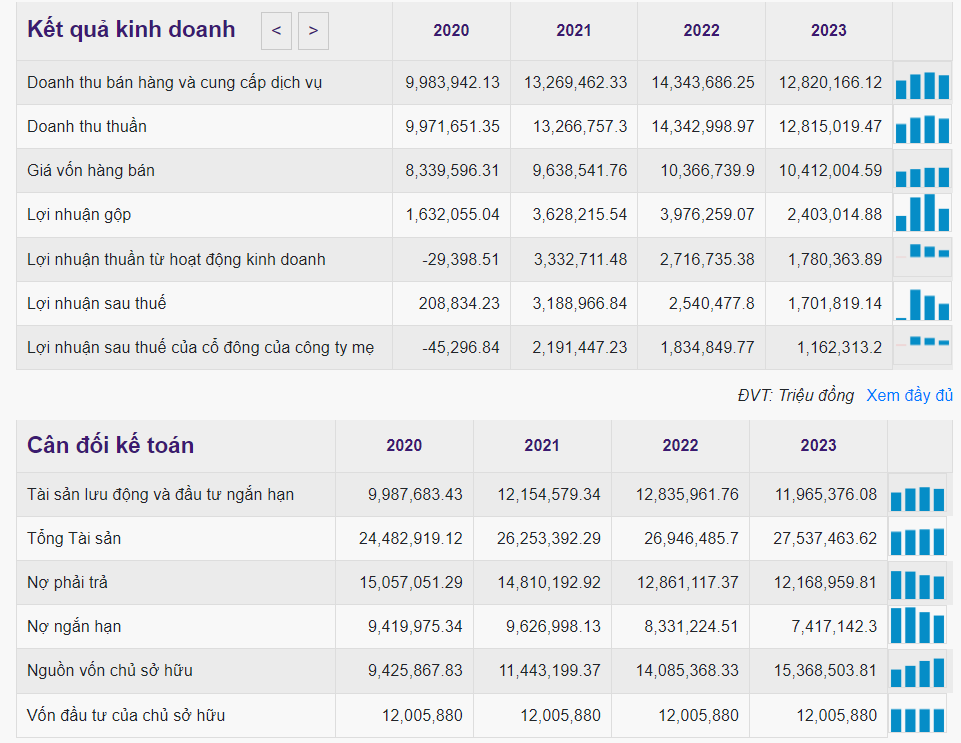Click the Doanh thu thuần mini bar chart
Image resolution: width=961 pixels, height=743 pixels.
(x=921, y=128)
